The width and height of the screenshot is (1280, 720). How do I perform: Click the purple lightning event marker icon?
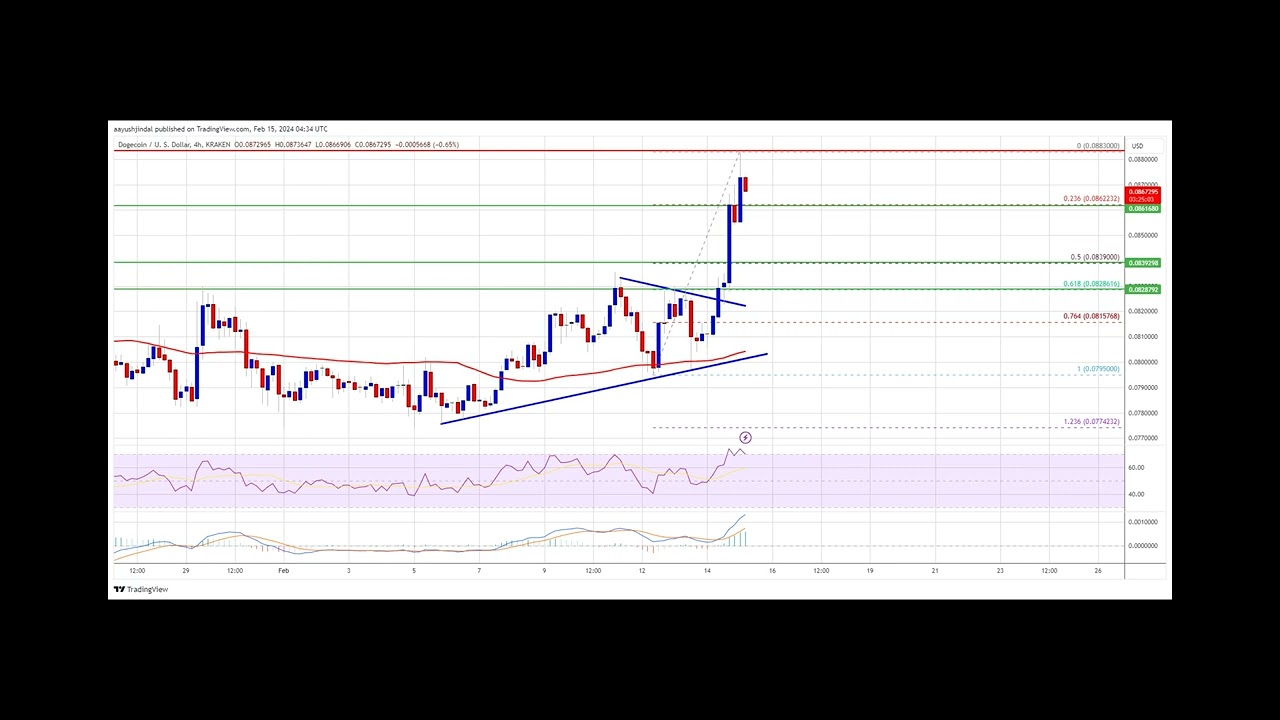click(745, 438)
